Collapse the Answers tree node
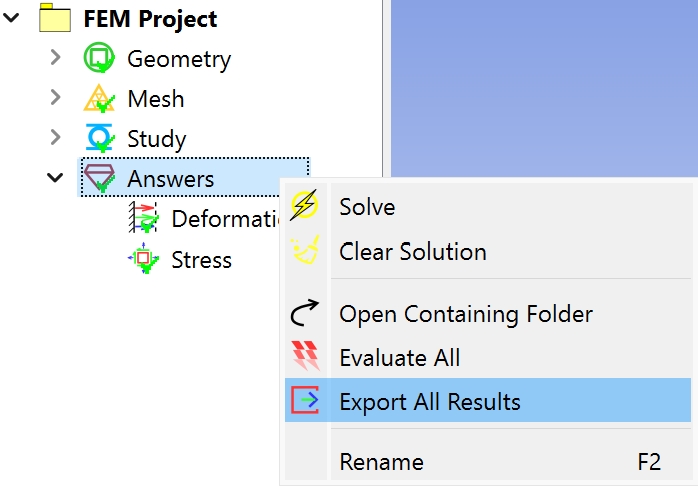 [55, 178]
